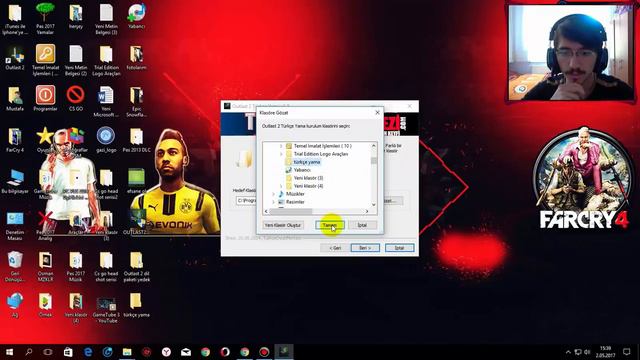This screenshot has width=640, height=360.
Task: Click the tree's horizontal scrollbar right arrow
Action: click(367, 211)
